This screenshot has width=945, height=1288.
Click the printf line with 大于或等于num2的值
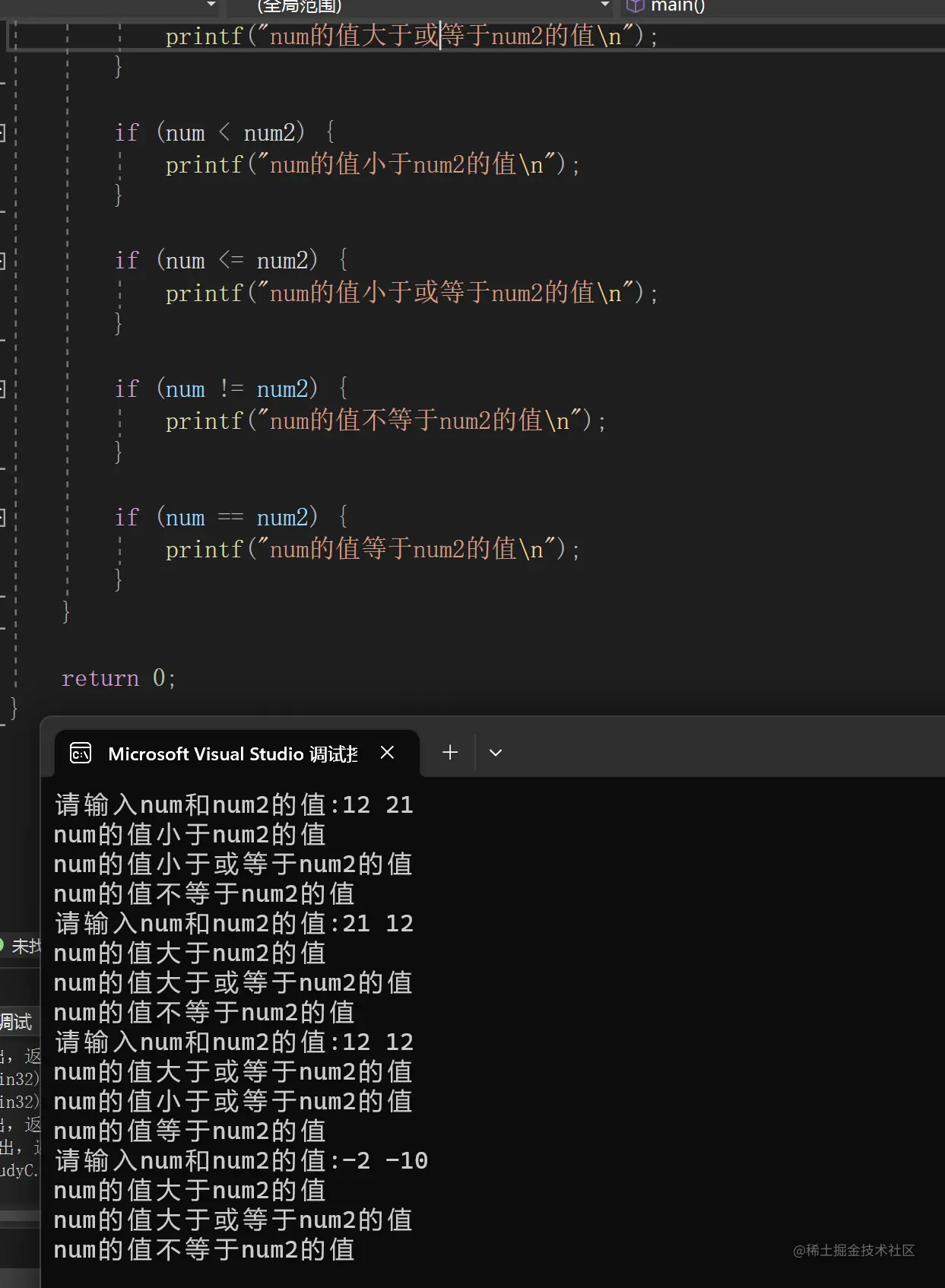(411, 36)
